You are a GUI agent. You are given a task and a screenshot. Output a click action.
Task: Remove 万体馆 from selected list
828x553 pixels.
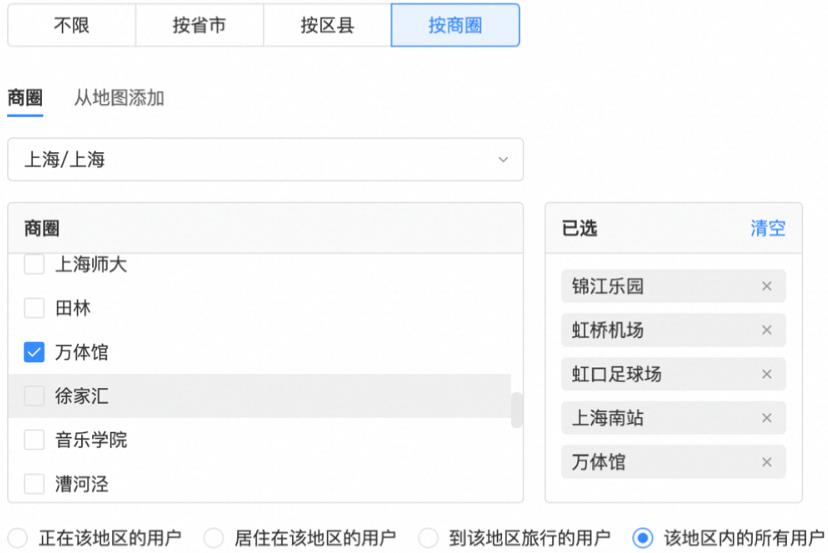[x=767, y=462]
